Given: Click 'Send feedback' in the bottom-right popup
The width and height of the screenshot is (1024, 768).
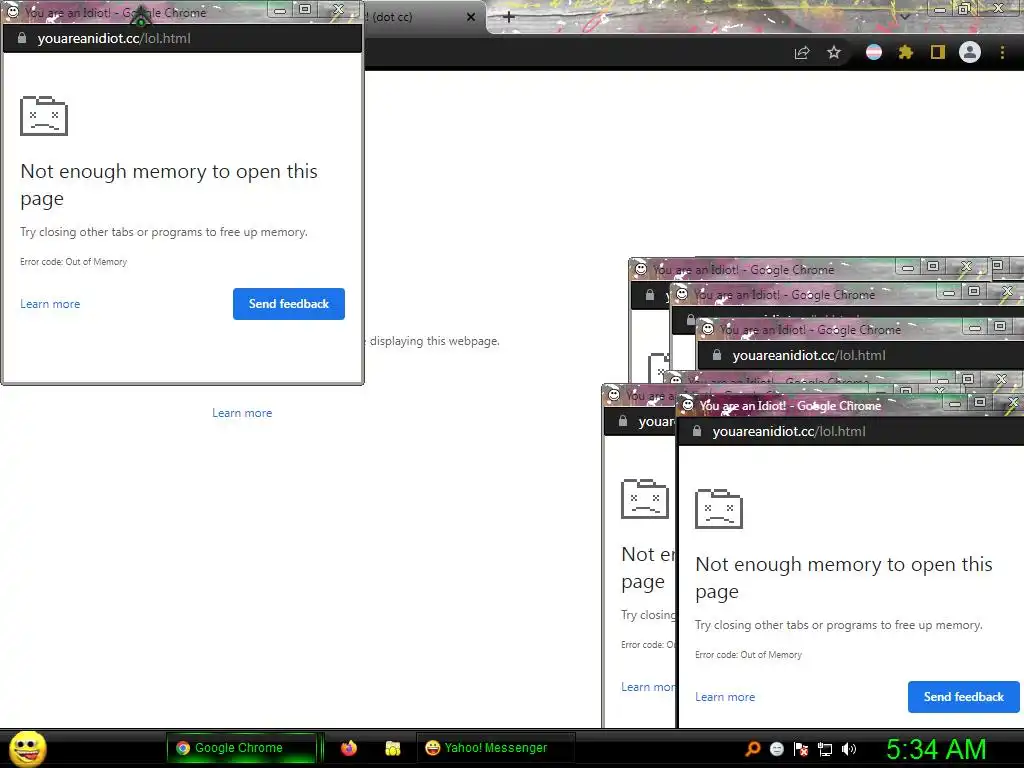Looking at the screenshot, I should coord(964,697).
